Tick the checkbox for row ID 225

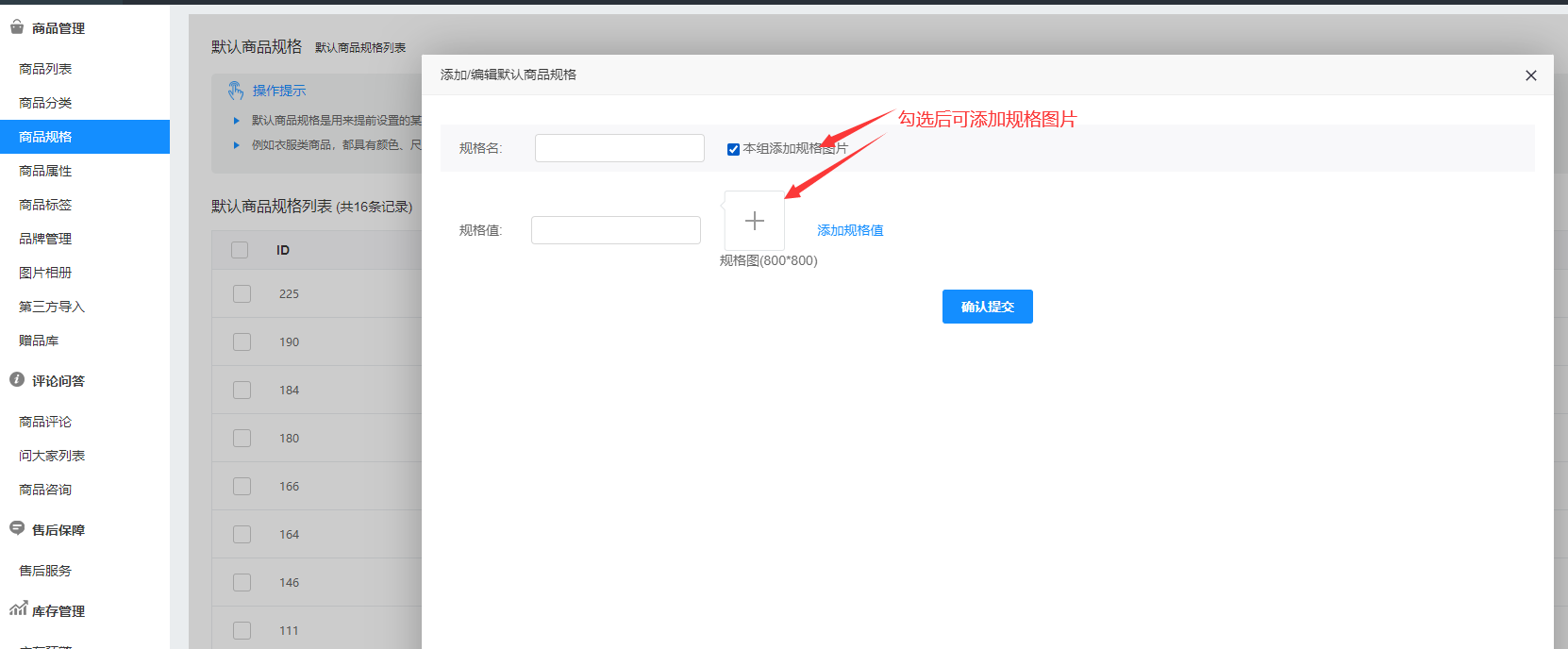[x=242, y=293]
